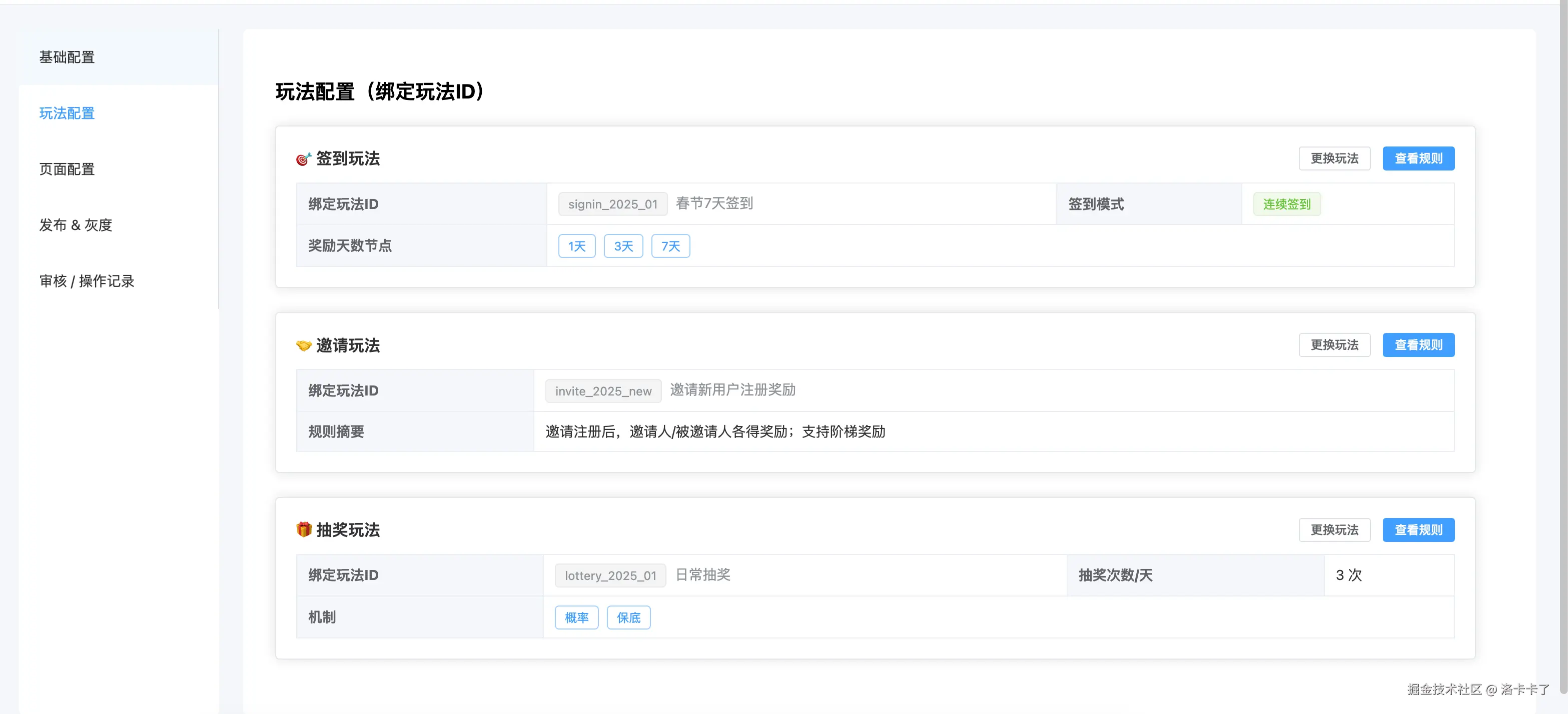Open 发布 & 灰度 settings
Screen dimensions: 1568x714
[76, 225]
